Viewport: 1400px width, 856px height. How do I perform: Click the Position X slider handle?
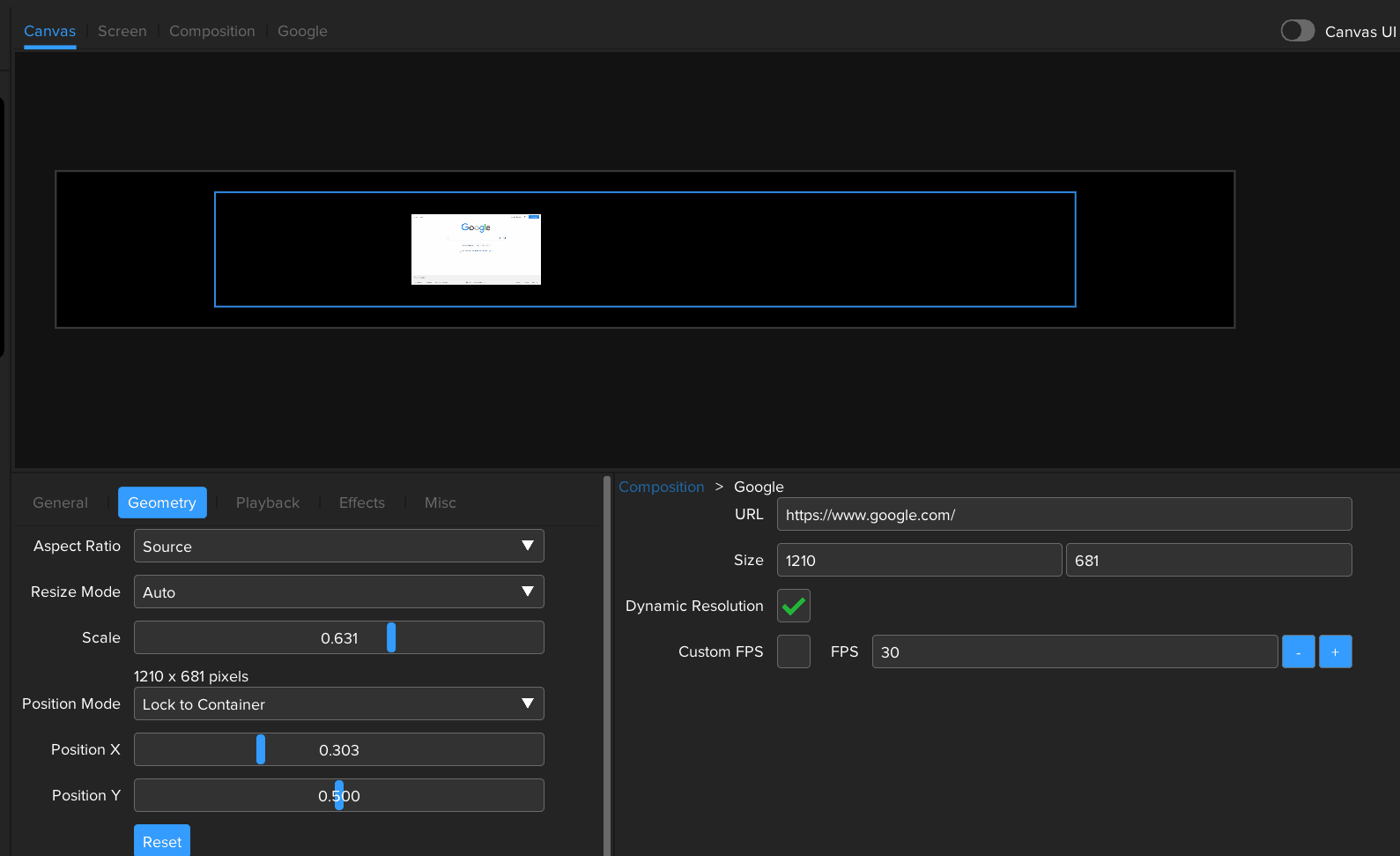click(261, 749)
